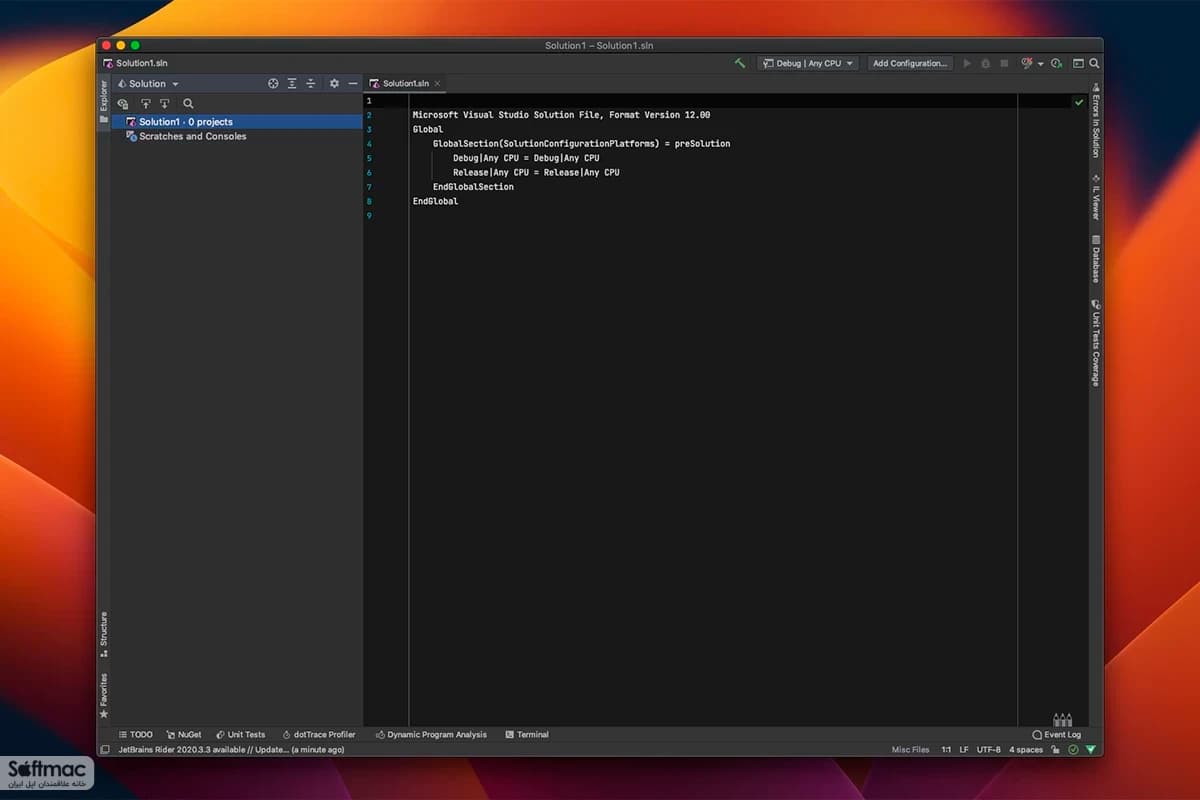Click the green circle check status icon

[1073, 750]
